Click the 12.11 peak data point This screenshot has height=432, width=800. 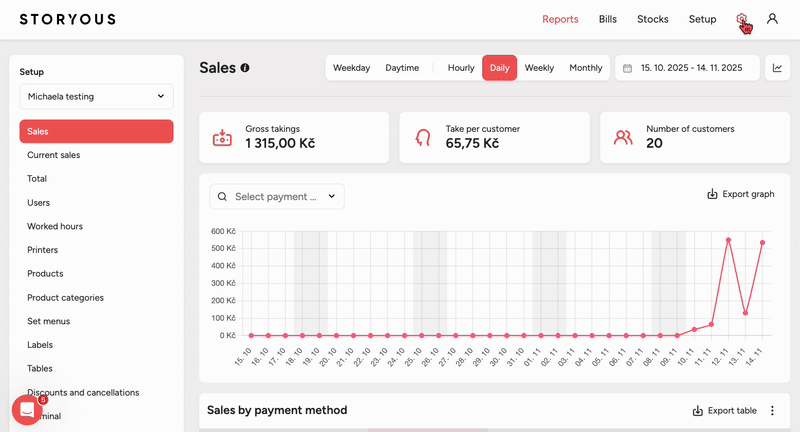point(728,240)
